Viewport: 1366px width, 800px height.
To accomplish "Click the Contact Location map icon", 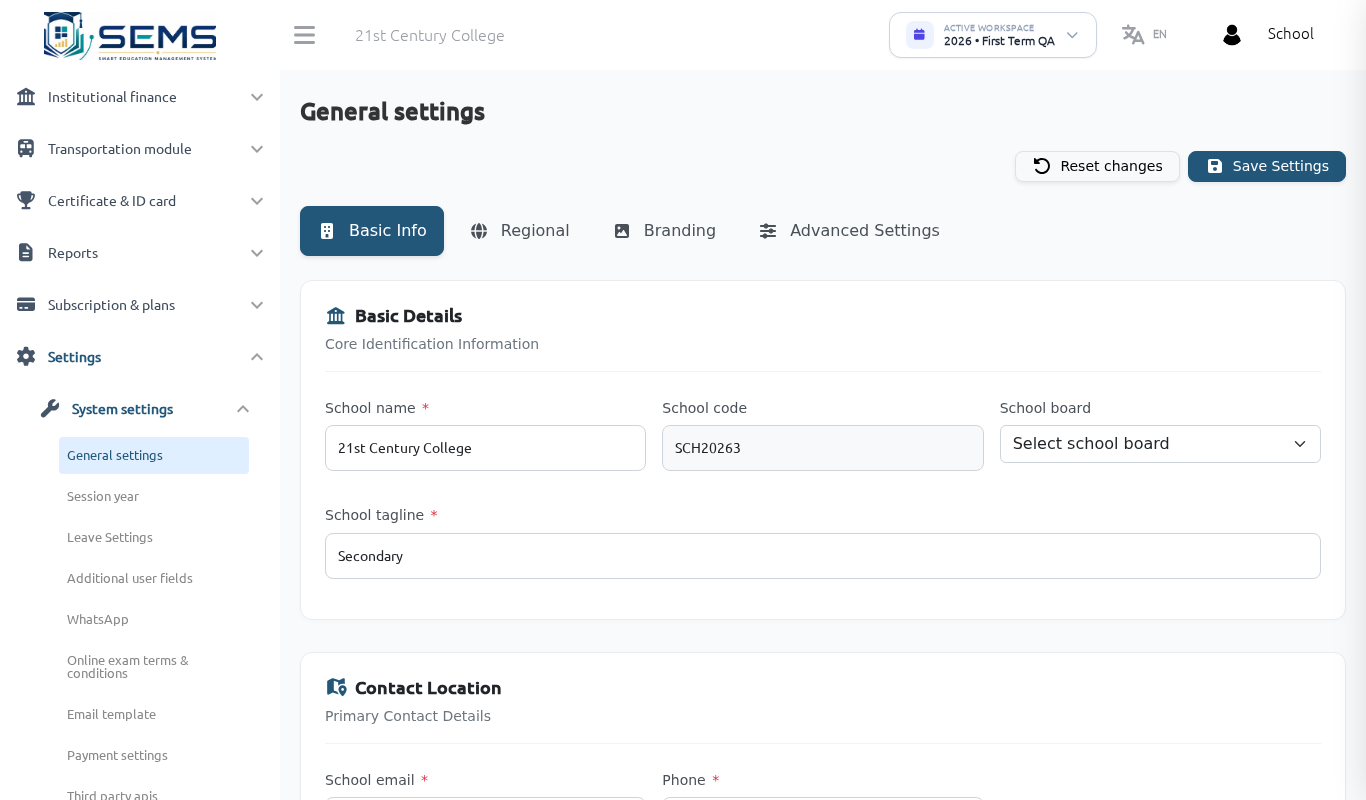I will click(336, 687).
